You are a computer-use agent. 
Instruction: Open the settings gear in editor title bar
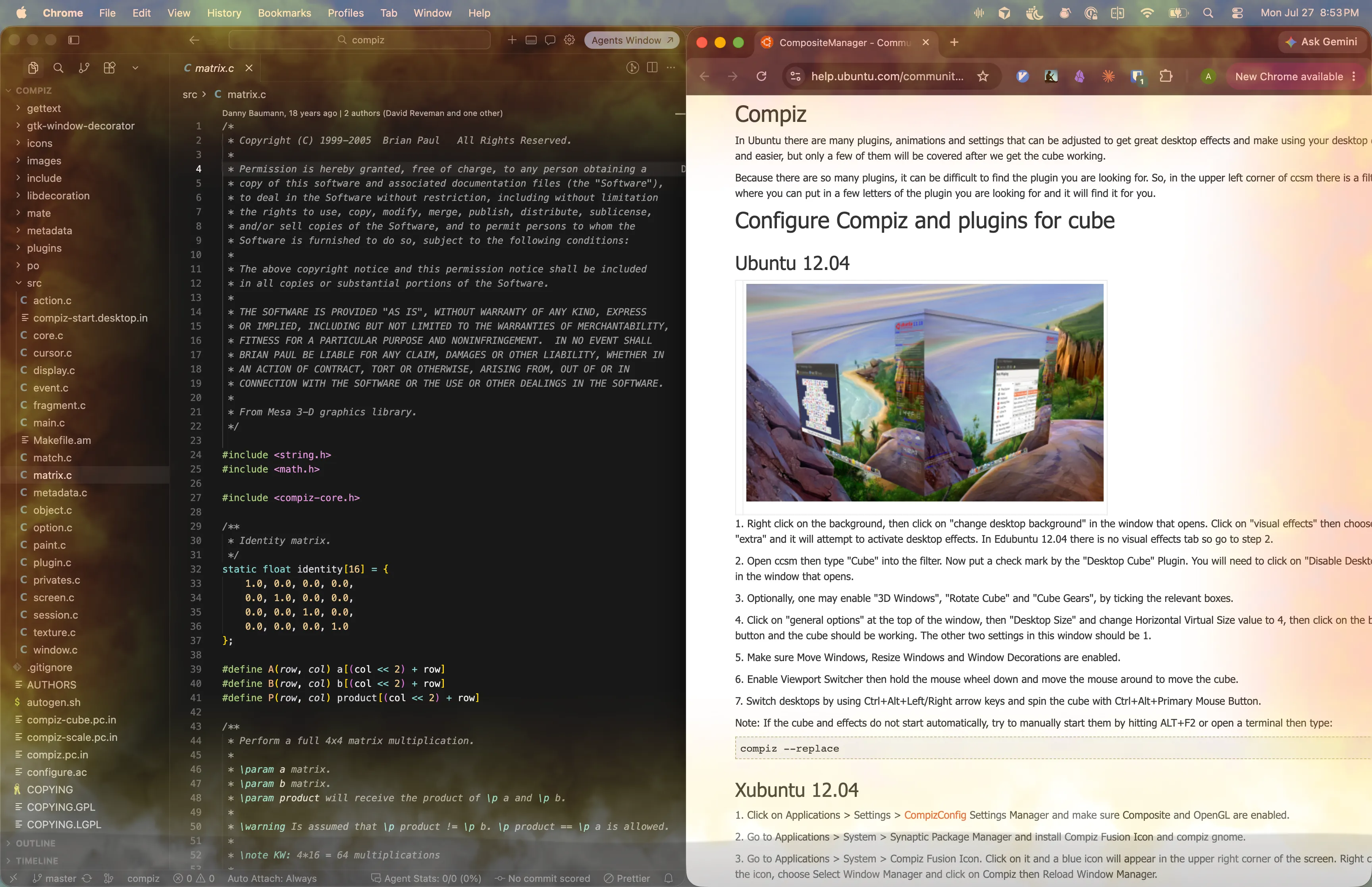[x=569, y=40]
